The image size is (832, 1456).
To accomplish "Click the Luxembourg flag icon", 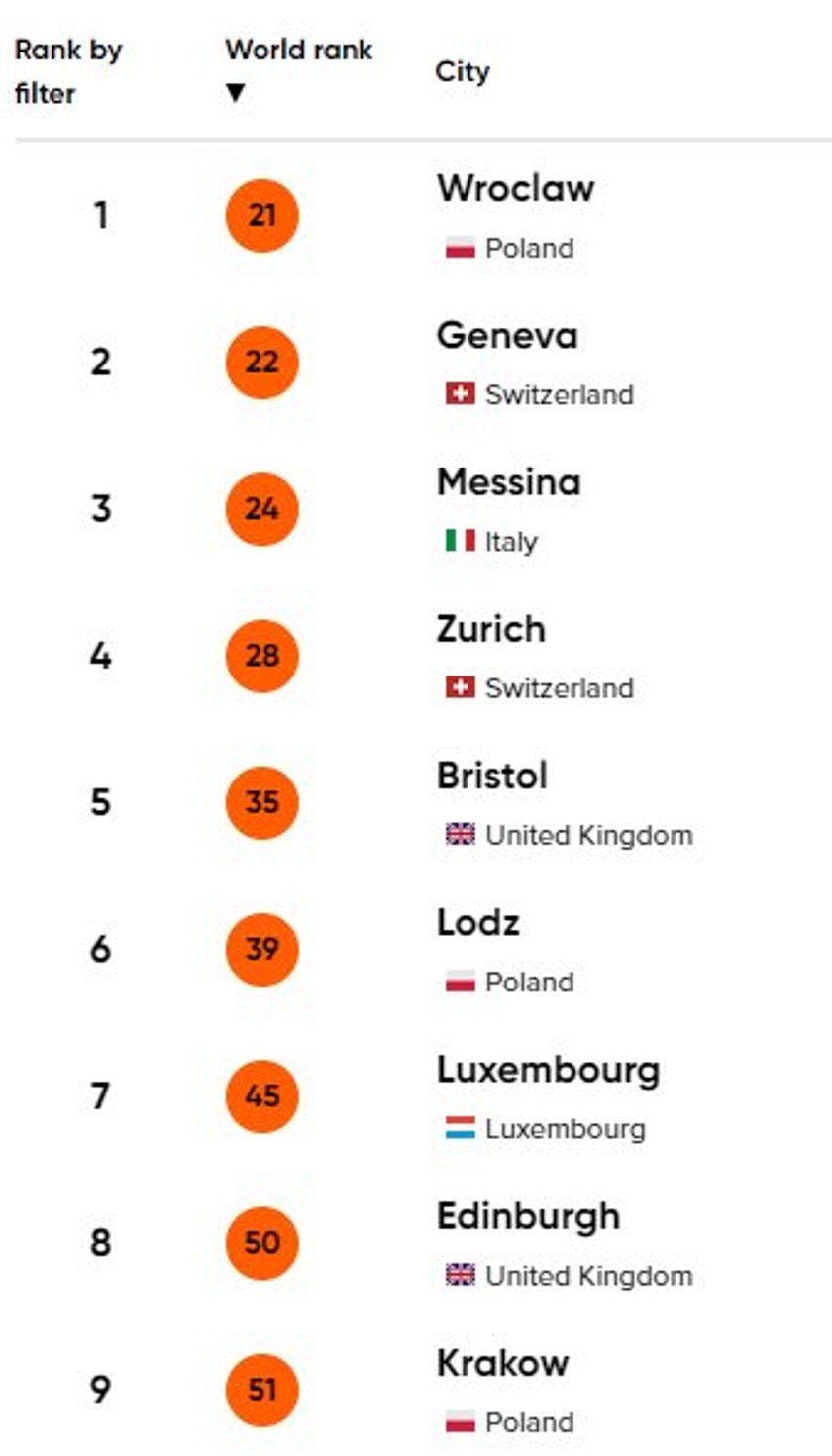I will [x=460, y=1128].
